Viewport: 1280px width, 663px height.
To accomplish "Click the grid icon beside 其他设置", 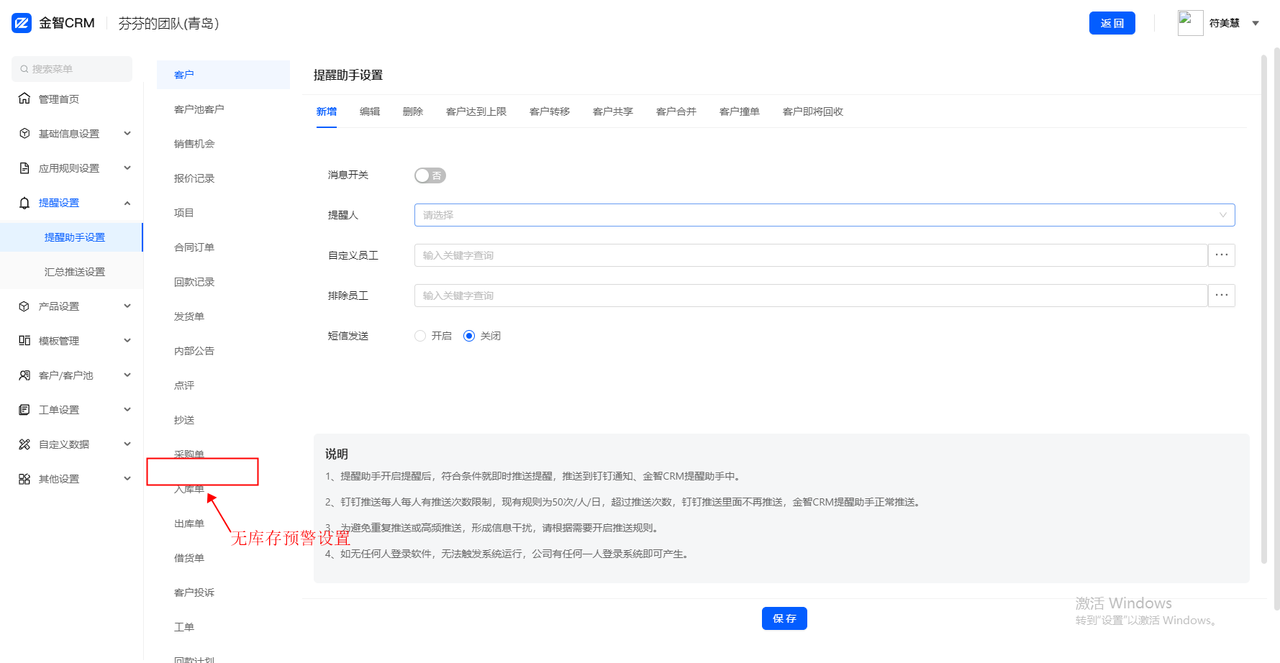I will 25,479.
